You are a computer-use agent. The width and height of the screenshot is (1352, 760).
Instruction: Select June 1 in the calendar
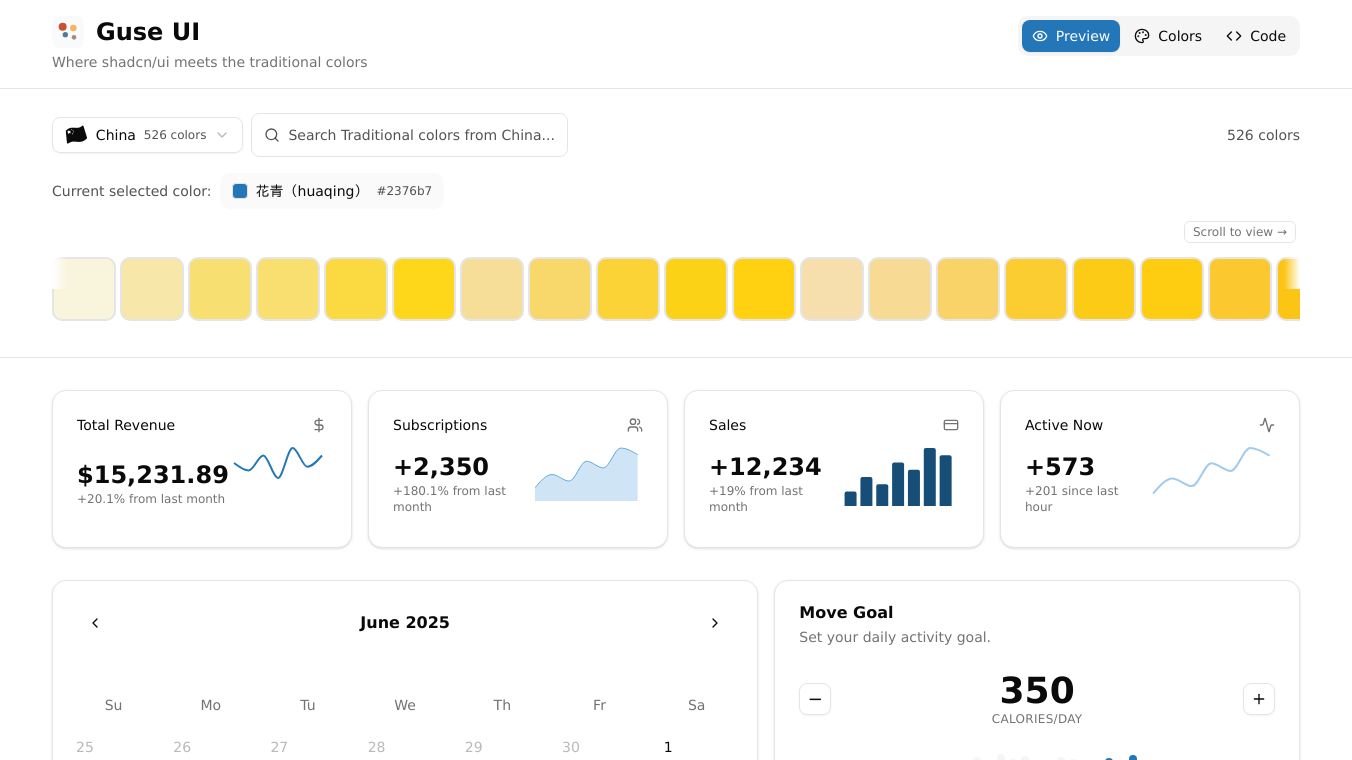[x=668, y=747]
